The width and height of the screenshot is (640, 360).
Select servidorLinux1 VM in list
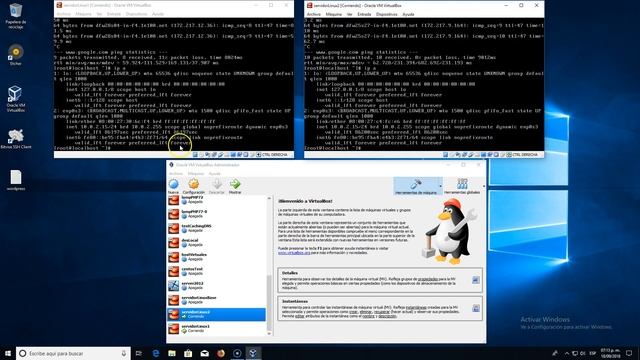[x=217, y=329]
